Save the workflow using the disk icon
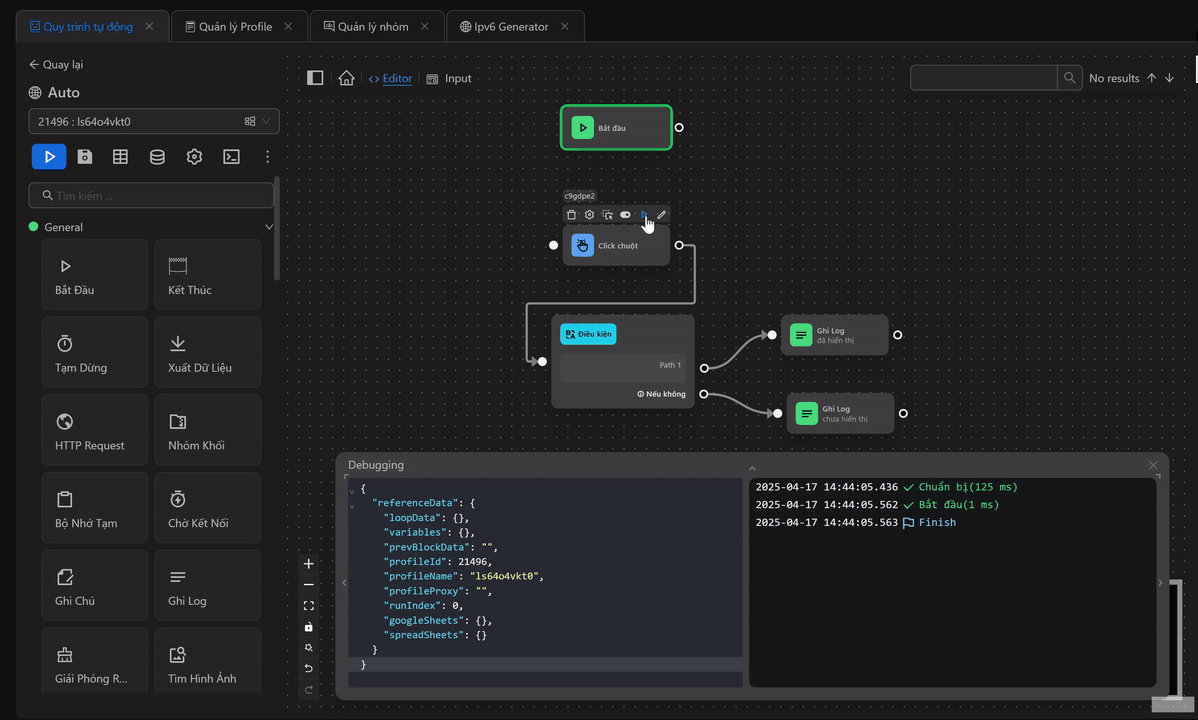 pyautogui.click(x=85, y=157)
